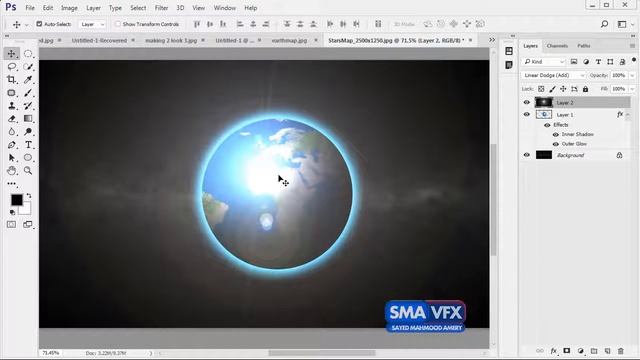
Task: Select the Elliptical Marquee tool
Action: pos(28,53)
